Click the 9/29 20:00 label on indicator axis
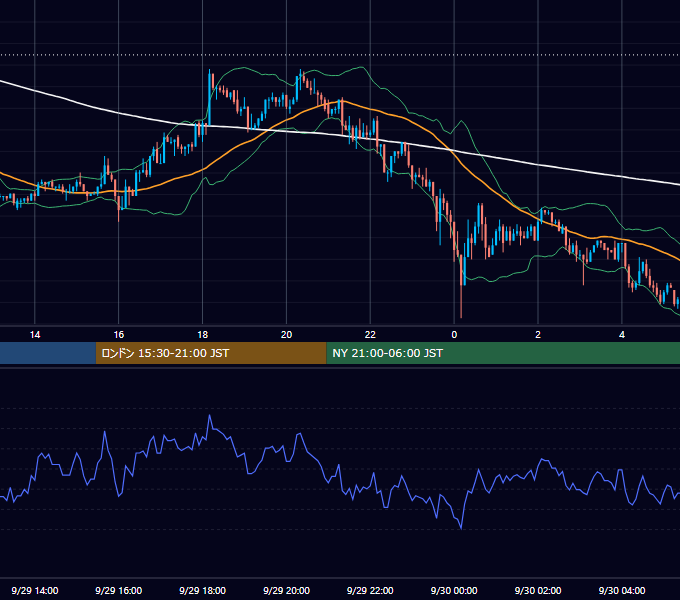The height and width of the screenshot is (600, 680). tap(286, 590)
